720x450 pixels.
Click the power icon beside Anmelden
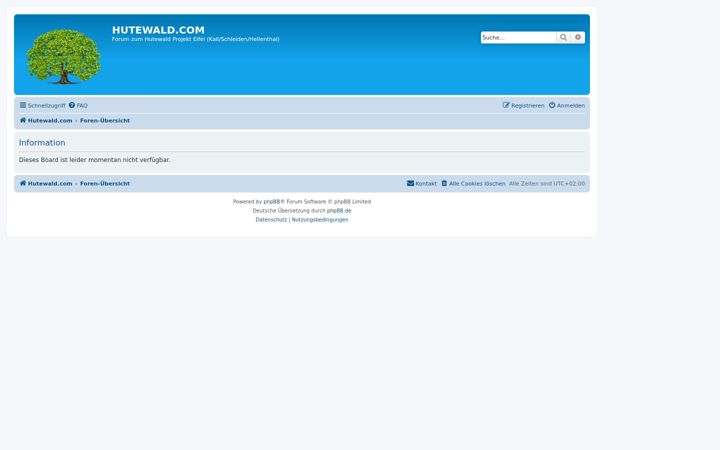552,105
